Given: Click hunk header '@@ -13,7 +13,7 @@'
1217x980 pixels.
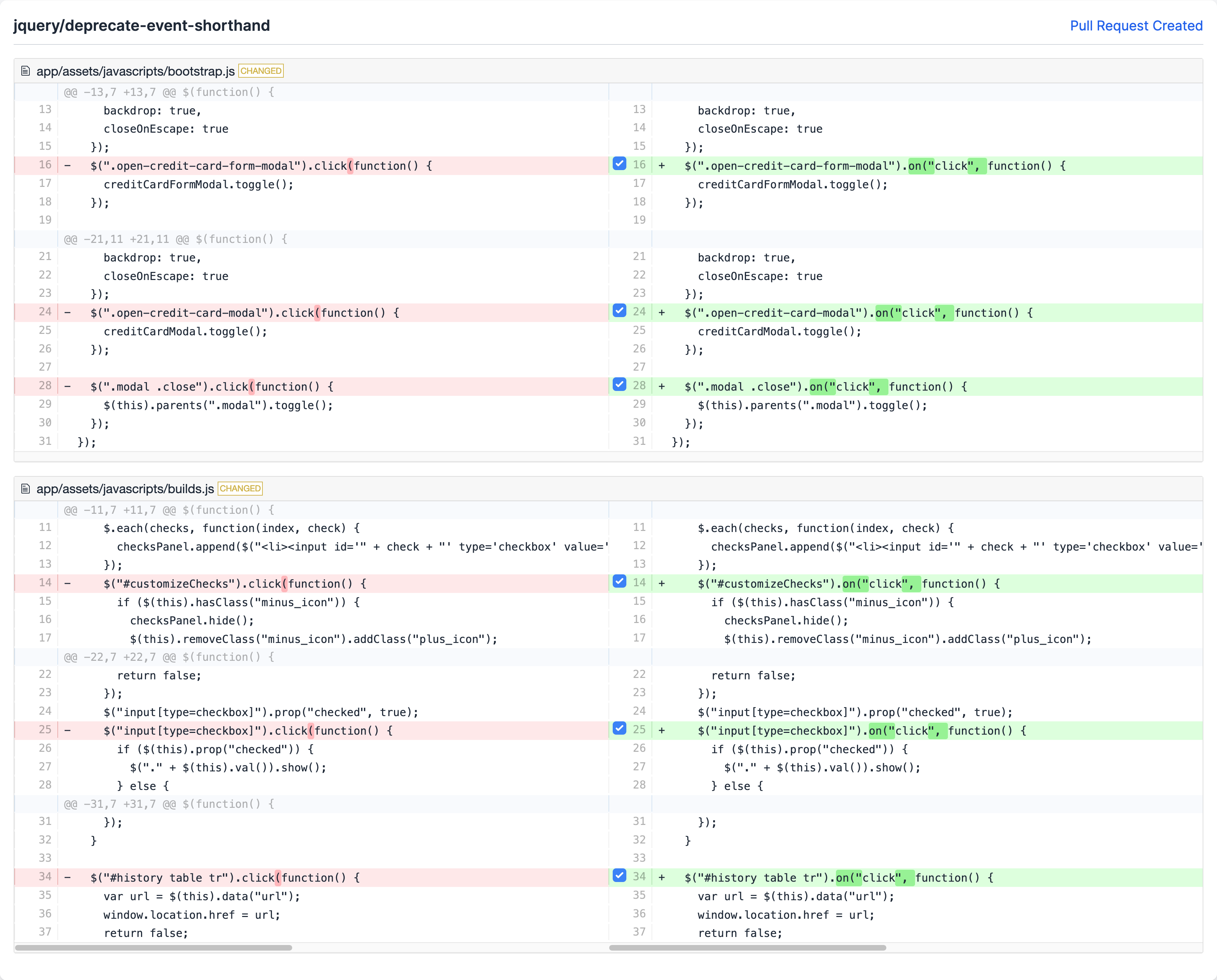Looking at the screenshot, I should tap(169, 92).
